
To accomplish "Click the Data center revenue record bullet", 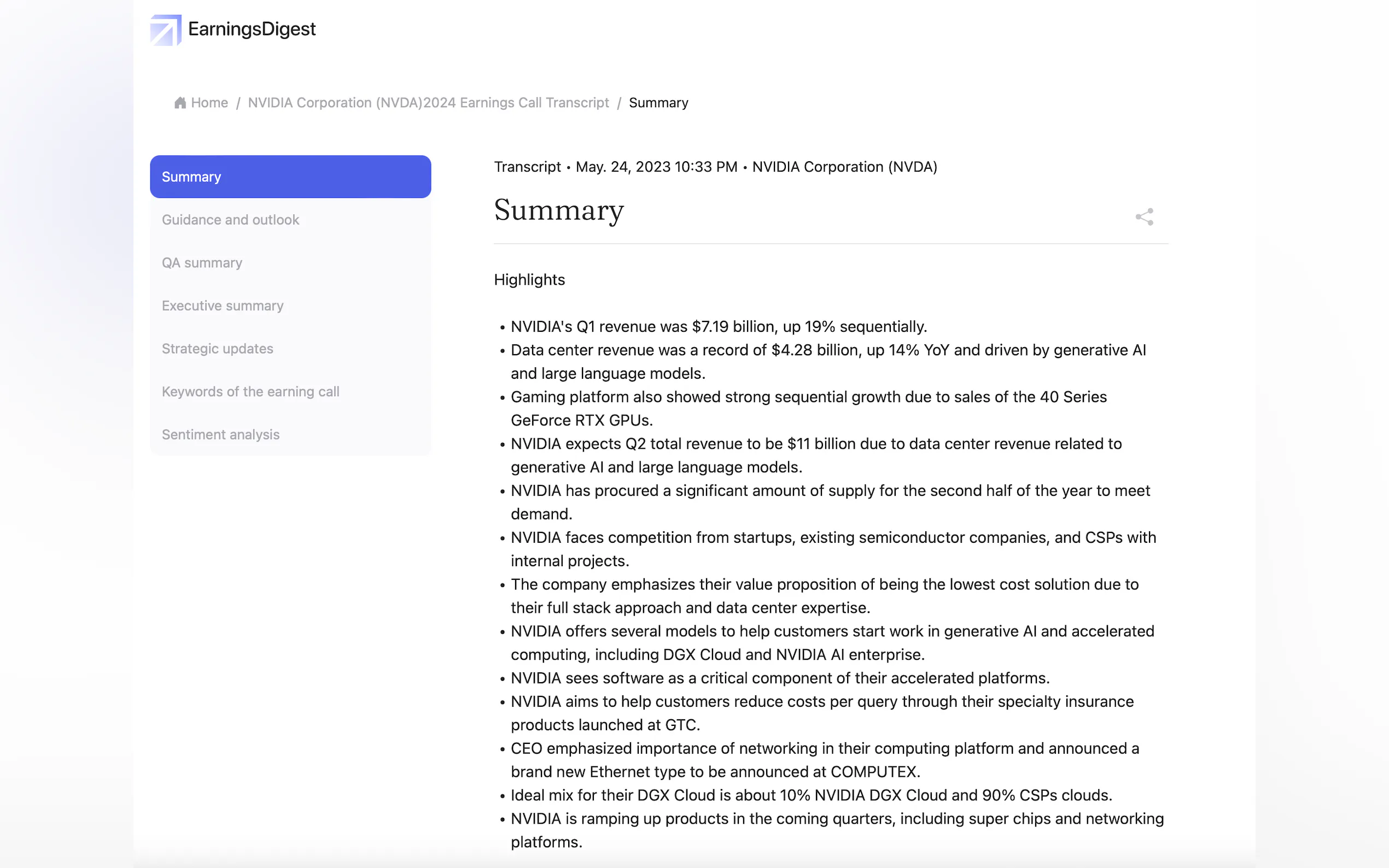I will (x=827, y=350).
